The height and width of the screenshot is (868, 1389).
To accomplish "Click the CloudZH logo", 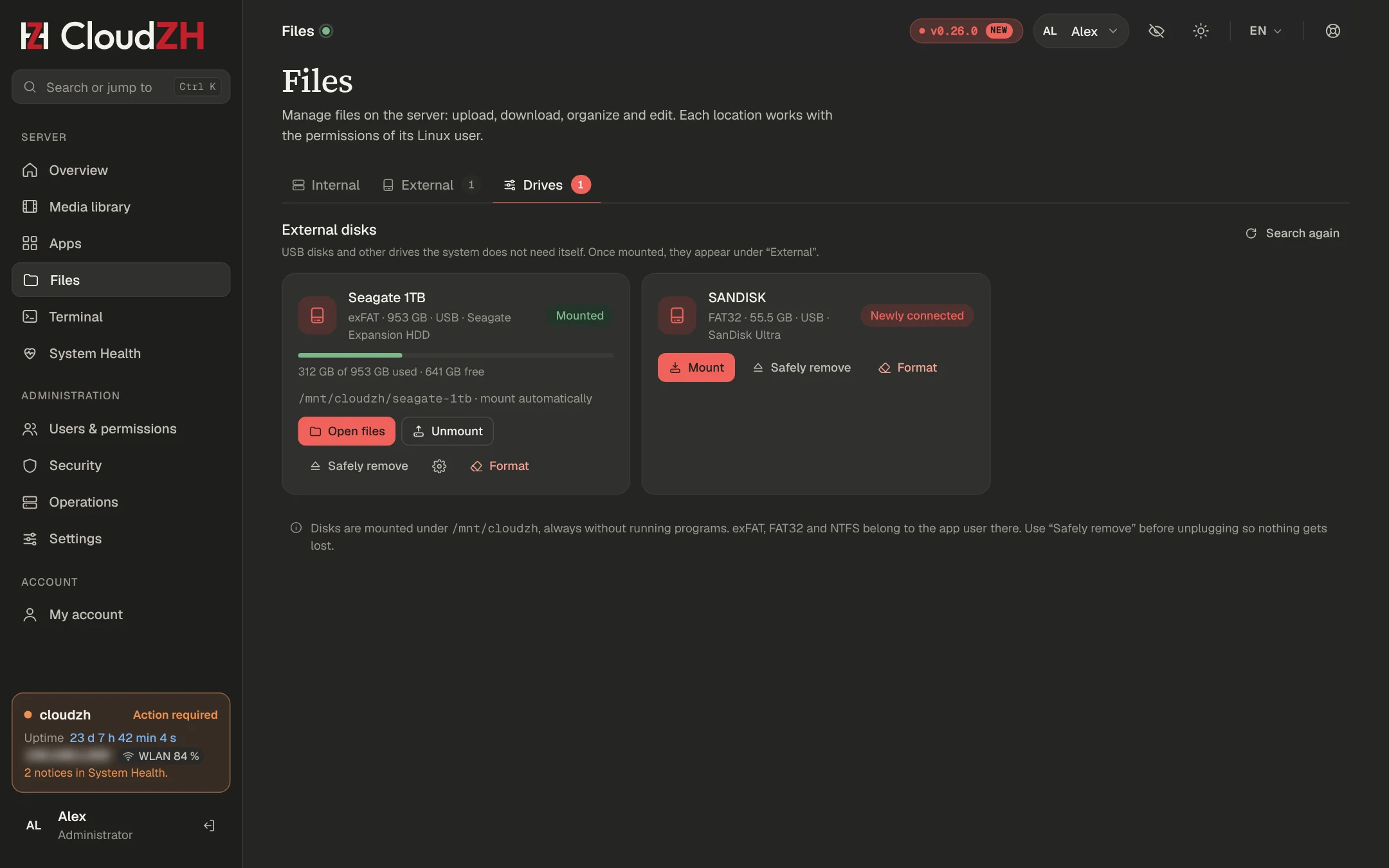I will point(113,36).
